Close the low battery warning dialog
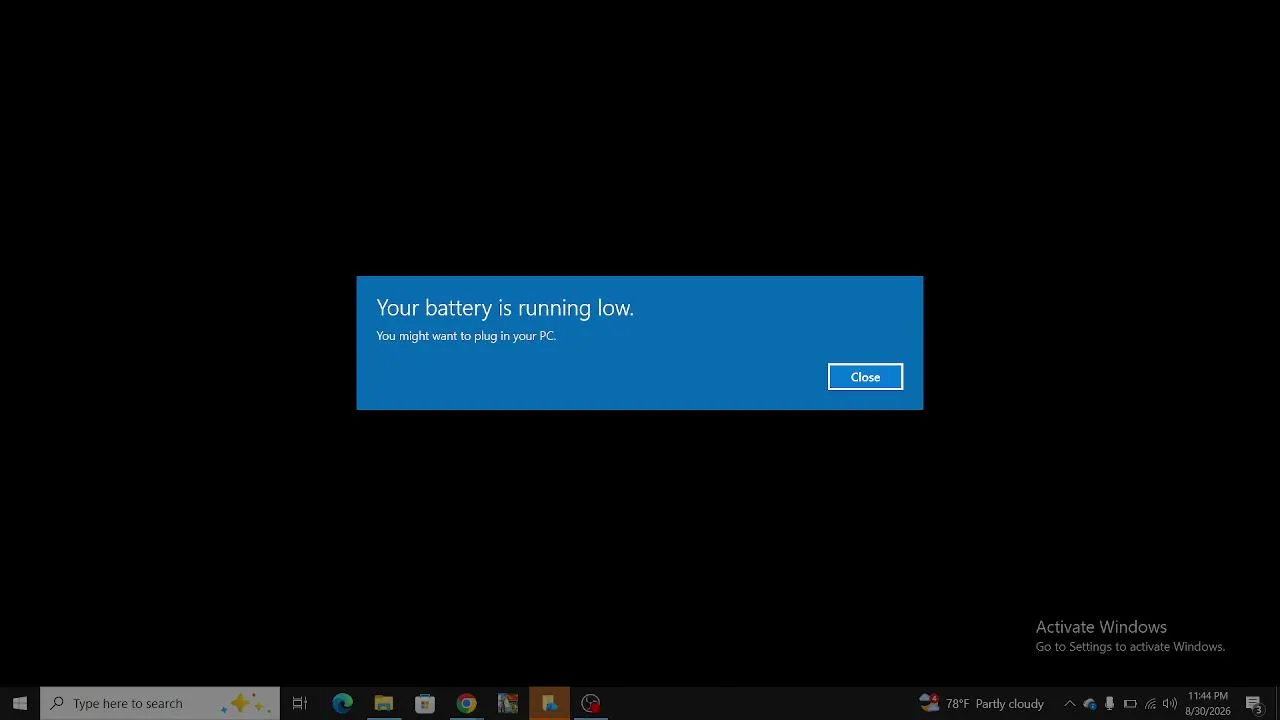1280x720 pixels. point(865,377)
